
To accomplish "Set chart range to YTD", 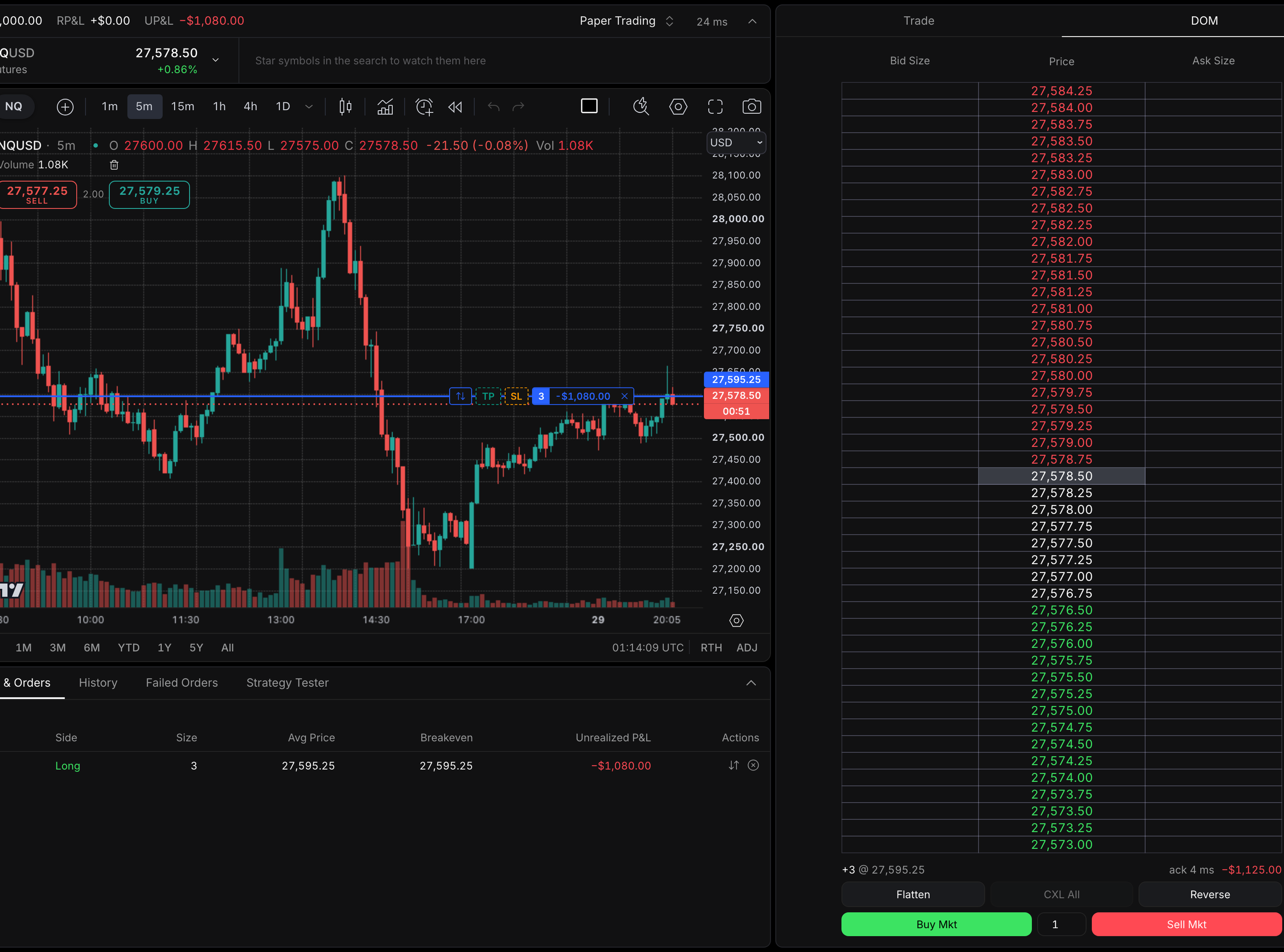I will click(x=129, y=648).
